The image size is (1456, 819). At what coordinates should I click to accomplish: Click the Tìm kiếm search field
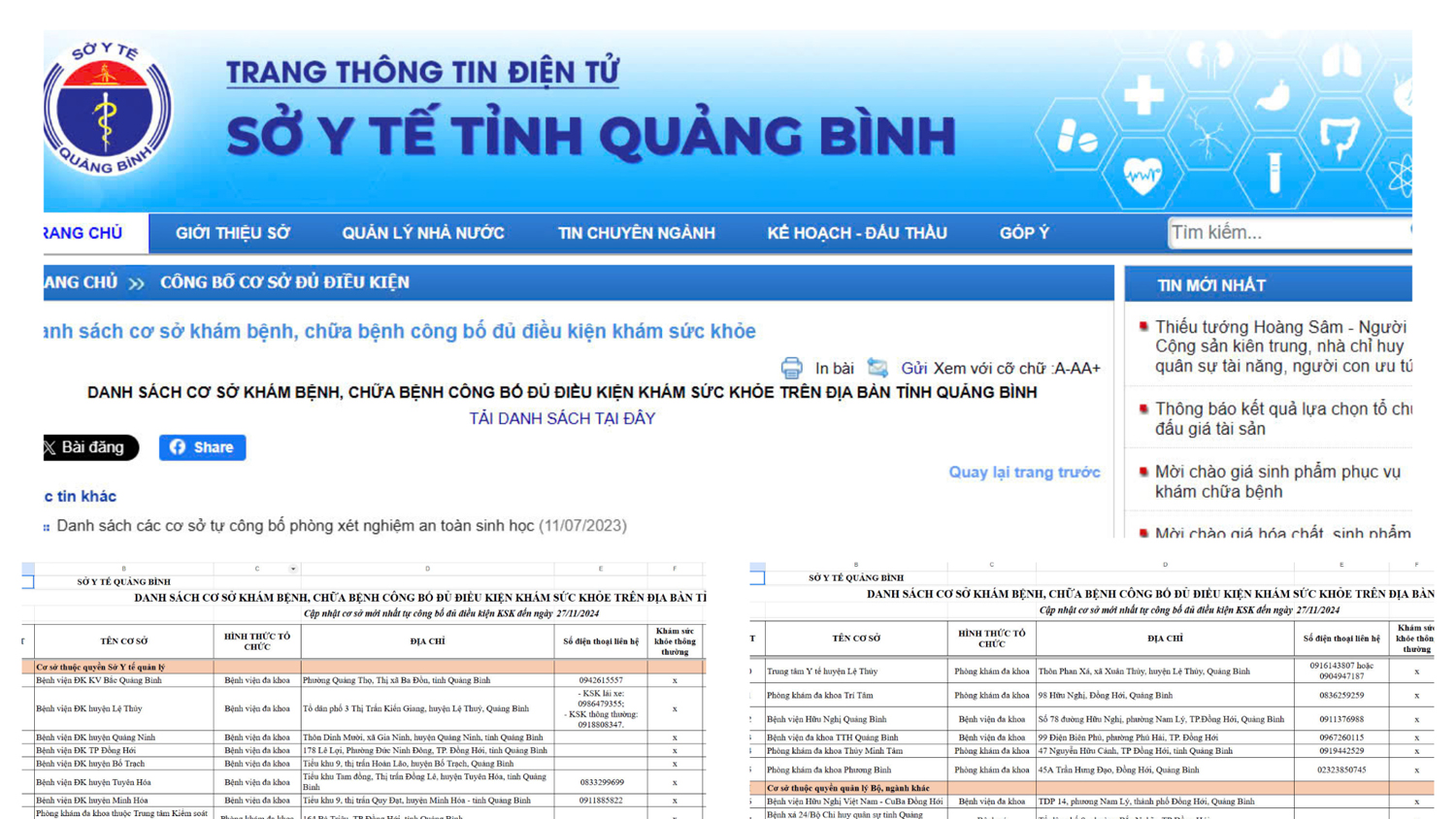[x=1286, y=233]
